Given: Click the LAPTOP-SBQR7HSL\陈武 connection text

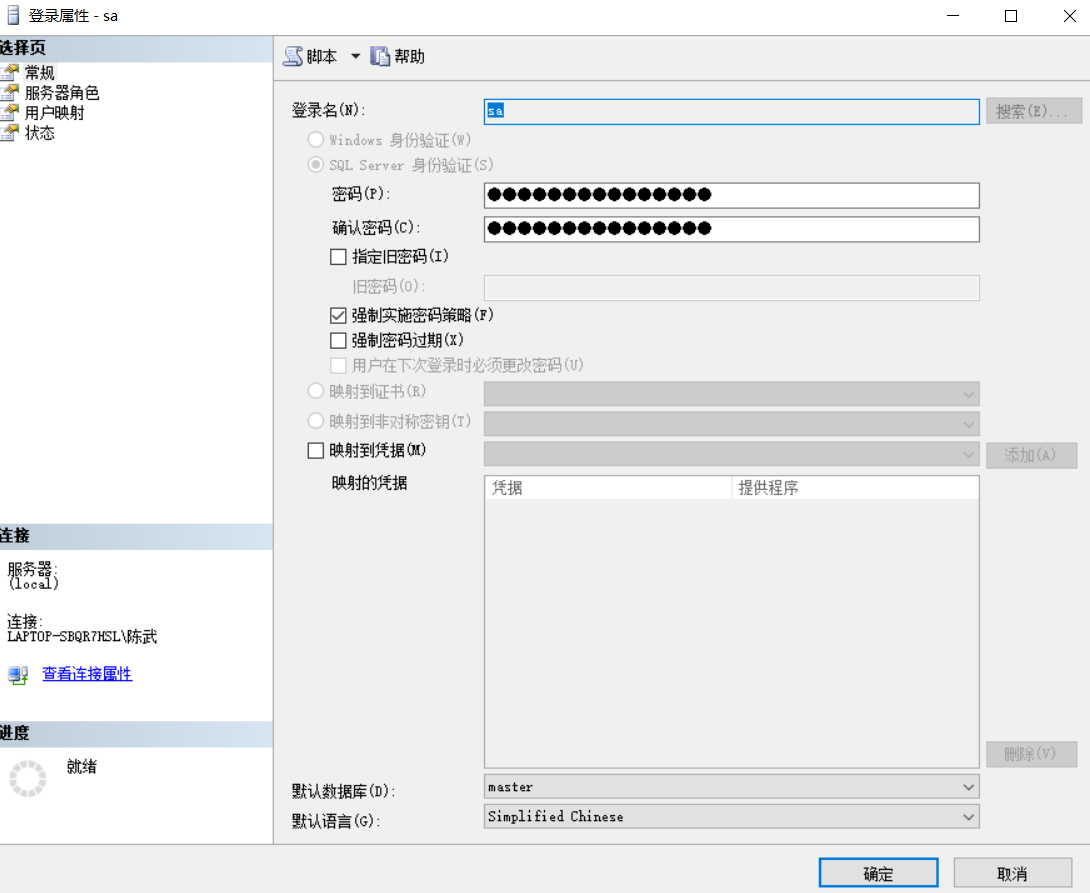Looking at the screenshot, I should (x=82, y=637).
